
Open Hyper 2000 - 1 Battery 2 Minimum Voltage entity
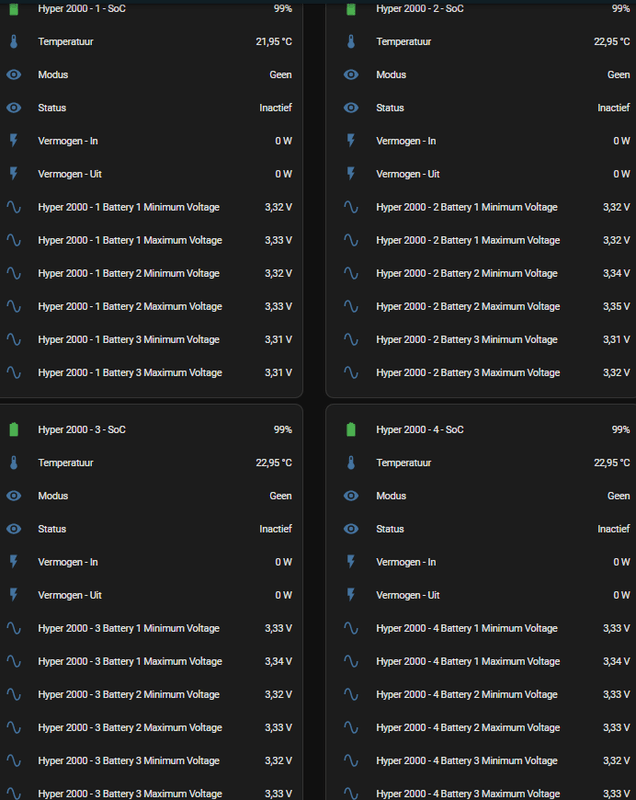[x=129, y=273]
